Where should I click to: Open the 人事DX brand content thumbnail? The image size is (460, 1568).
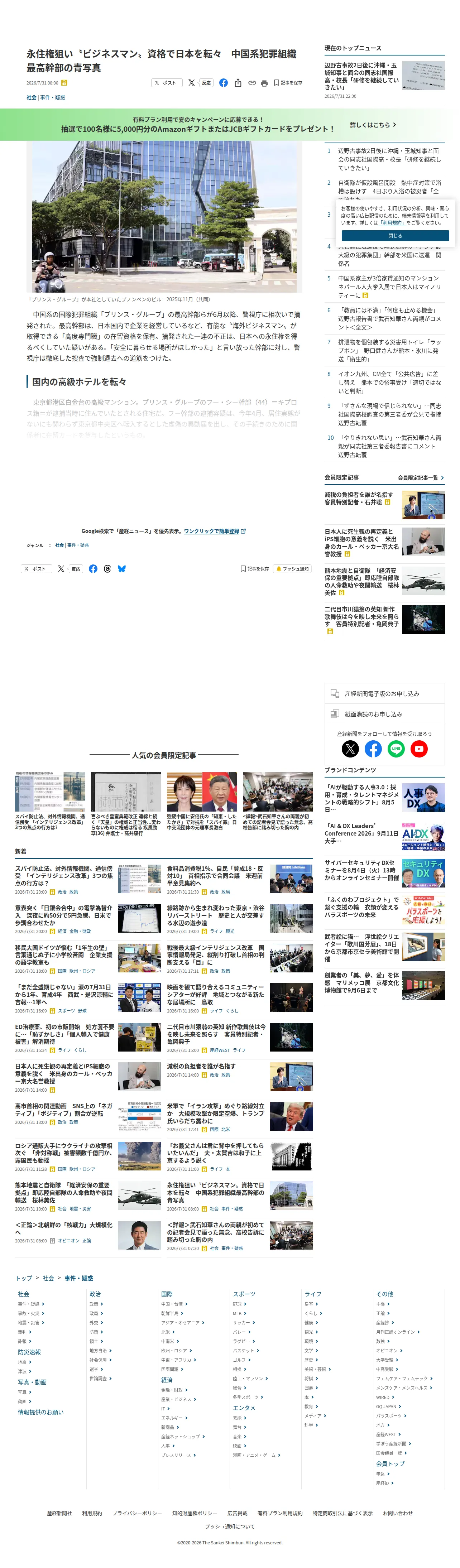pos(423,797)
